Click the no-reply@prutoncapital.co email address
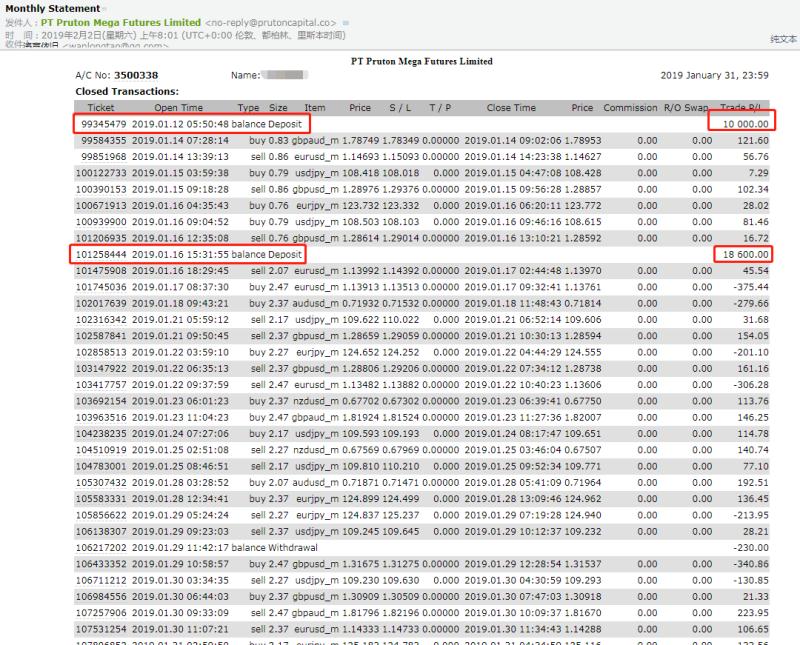800x645 pixels. [x=270, y=23]
